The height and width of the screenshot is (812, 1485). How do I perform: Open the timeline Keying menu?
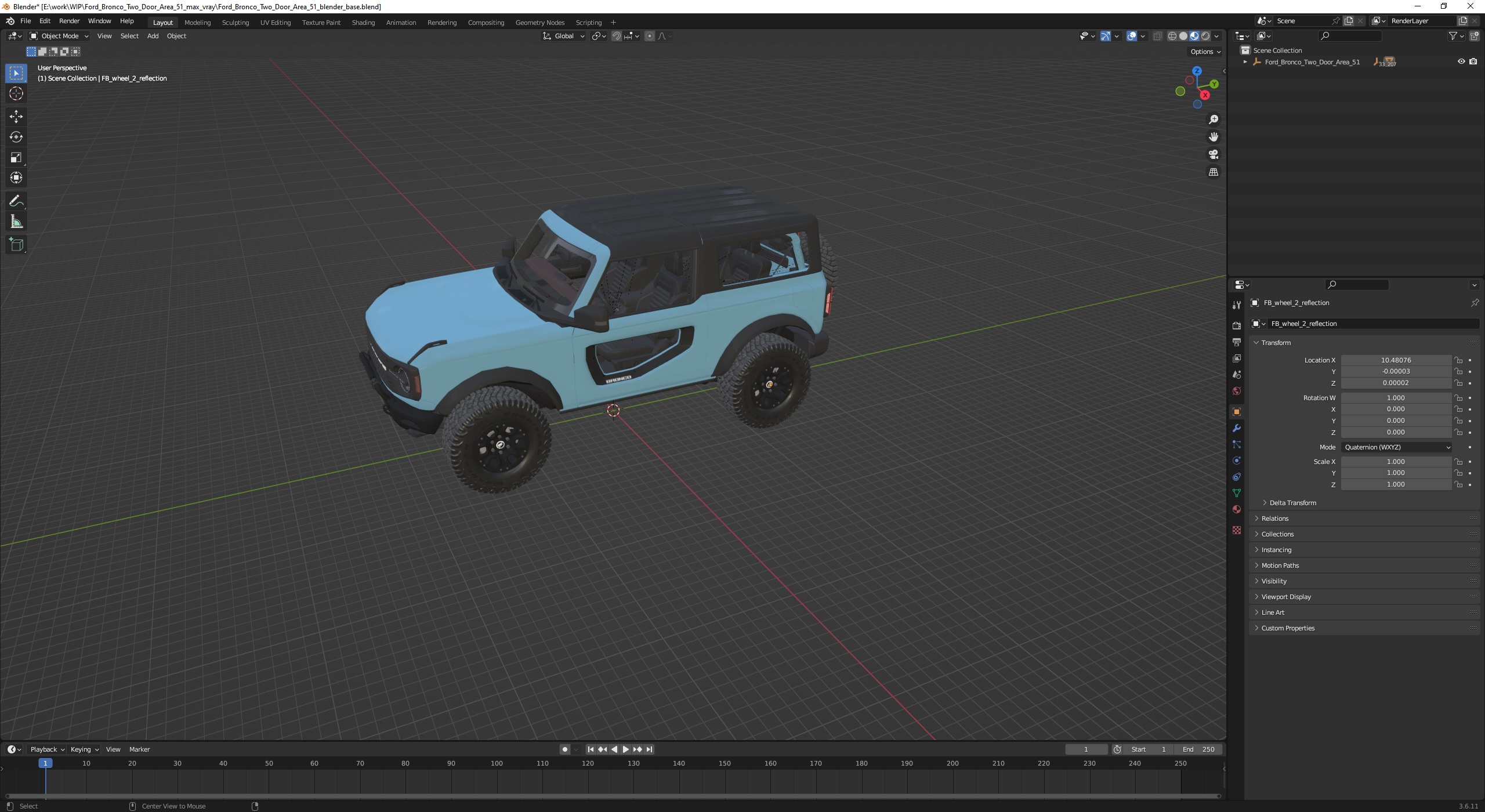click(84, 749)
